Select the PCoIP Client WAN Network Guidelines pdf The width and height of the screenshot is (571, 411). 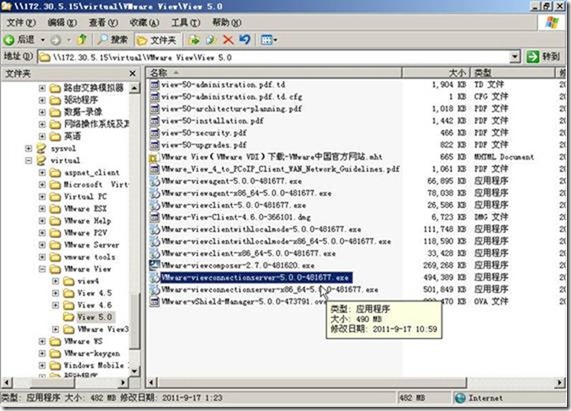pyautogui.click(x=280, y=169)
